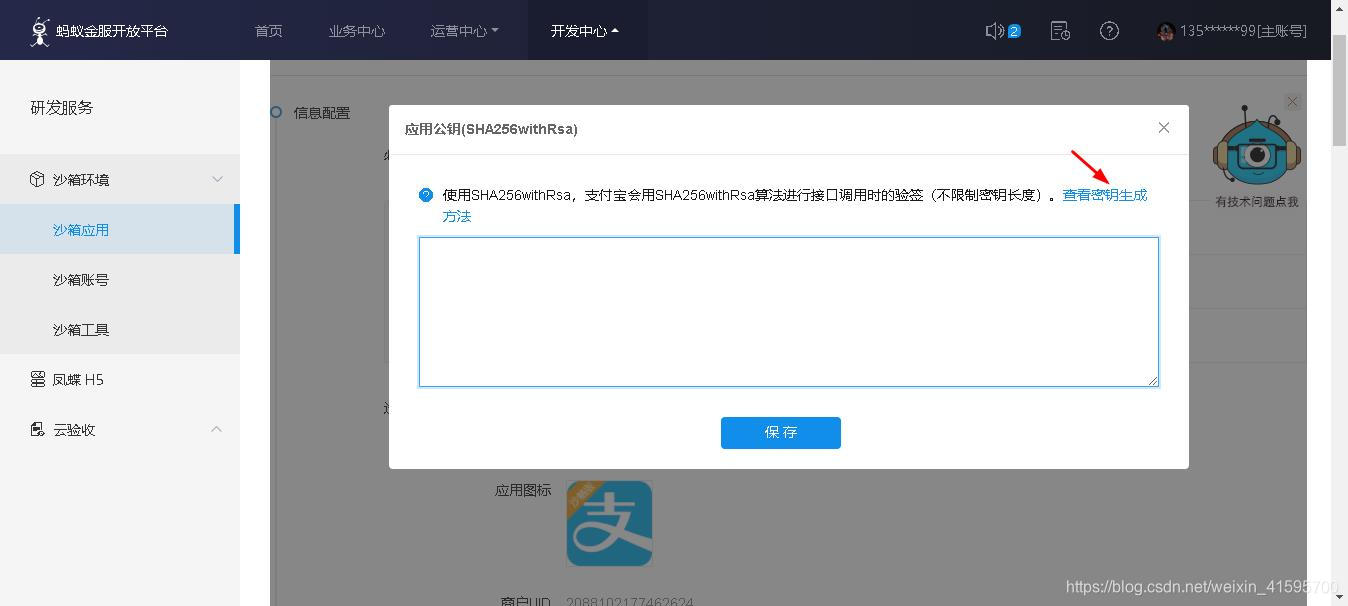Focus the public key text area
The width and height of the screenshot is (1348, 606).
[788, 311]
